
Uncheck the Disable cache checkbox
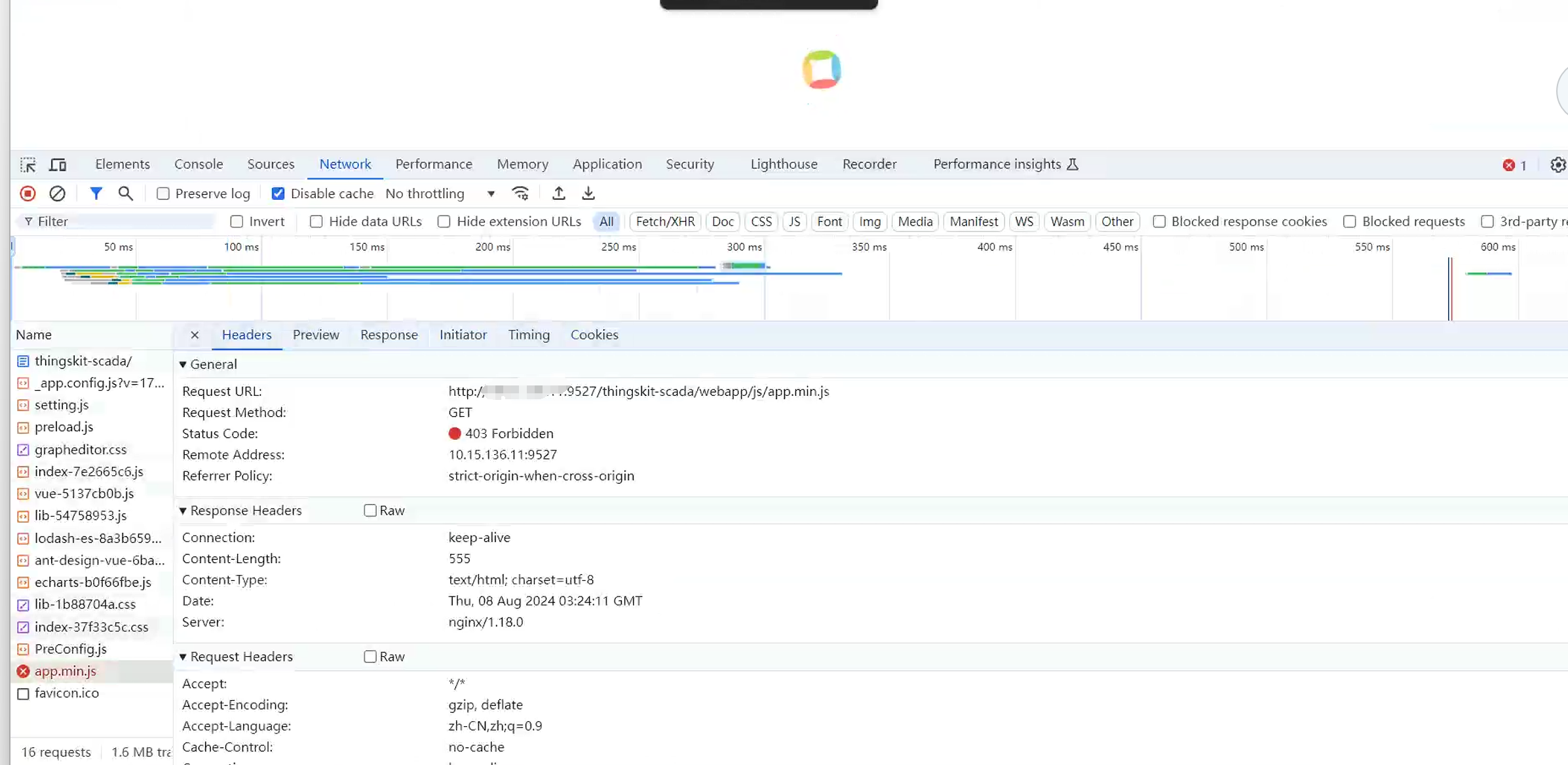pyautogui.click(x=278, y=193)
